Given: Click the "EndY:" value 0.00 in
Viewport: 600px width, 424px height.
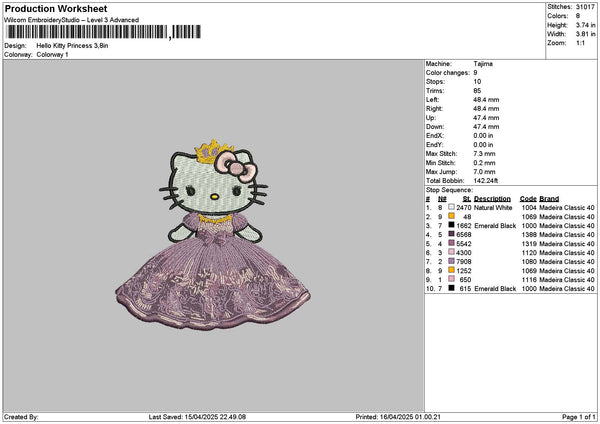Looking at the screenshot, I should pyautogui.click(x=483, y=145).
